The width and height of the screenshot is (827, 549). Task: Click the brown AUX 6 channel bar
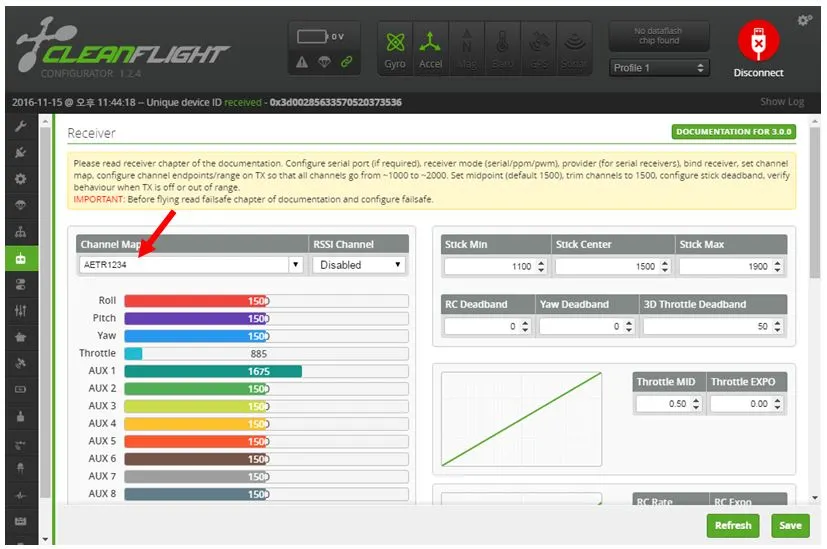tap(266, 459)
